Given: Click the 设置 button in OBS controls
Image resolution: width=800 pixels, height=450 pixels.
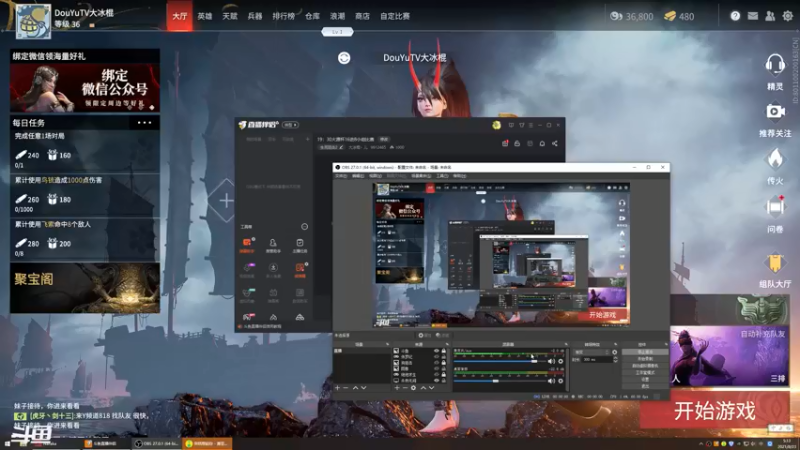Looking at the screenshot, I should coord(645,380).
